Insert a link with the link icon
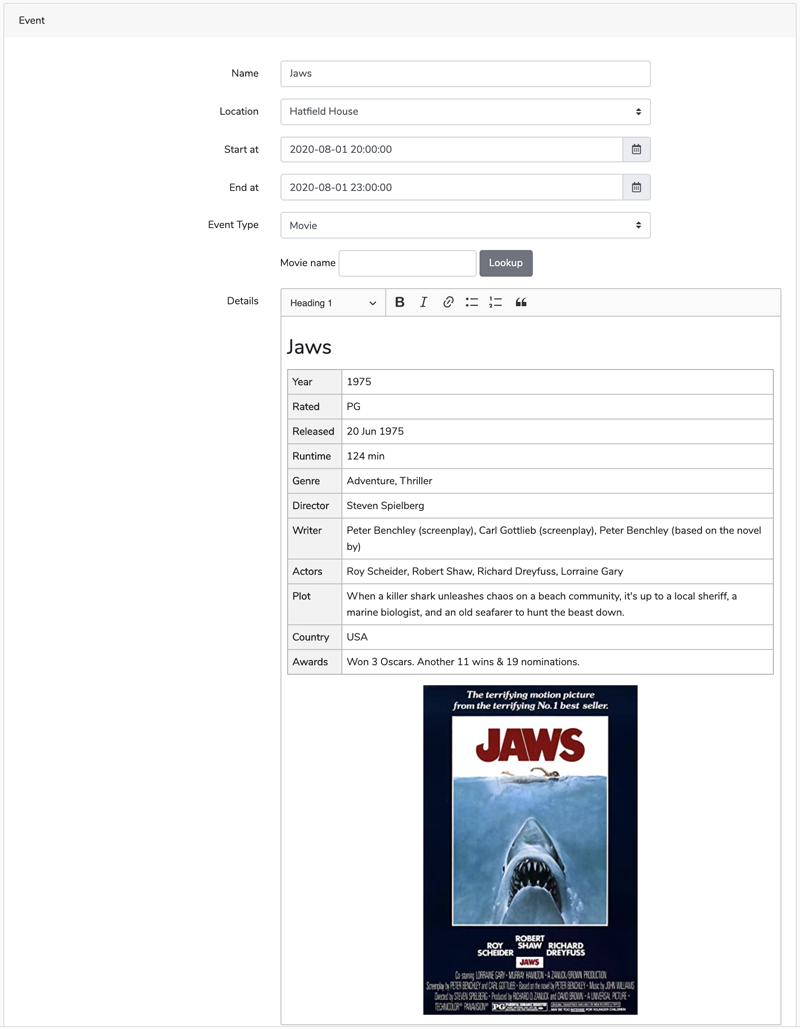This screenshot has height=1030, width=800. (x=448, y=302)
